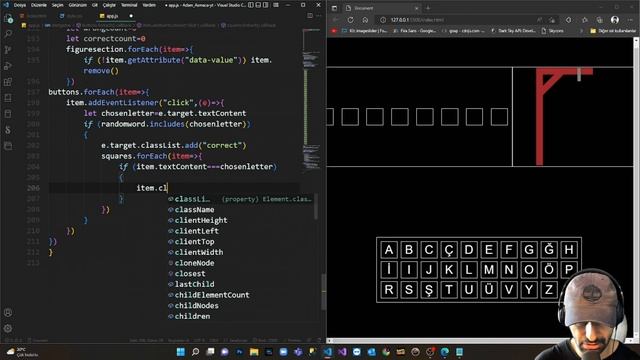Choose the letter Ö on the keyboard
This screenshot has width=640, height=360.
tap(549, 269)
